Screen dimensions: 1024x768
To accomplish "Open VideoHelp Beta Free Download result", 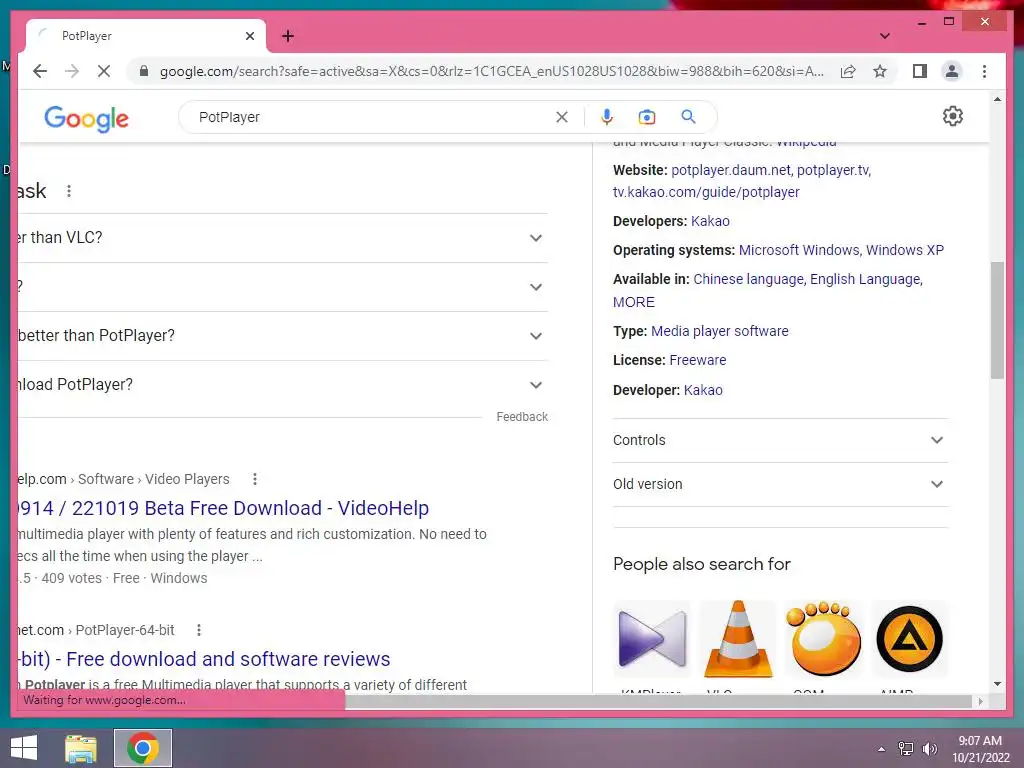I will click(x=224, y=508).
